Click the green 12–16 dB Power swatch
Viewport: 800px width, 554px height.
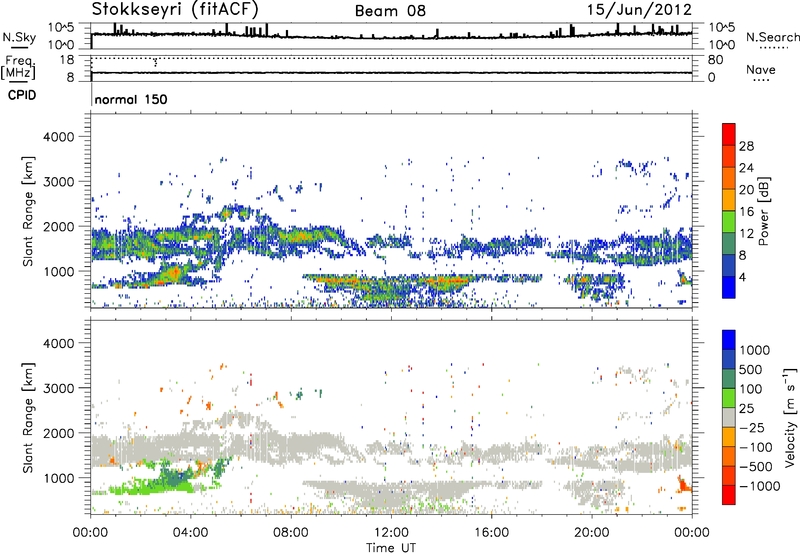click(x=729, y=222)
